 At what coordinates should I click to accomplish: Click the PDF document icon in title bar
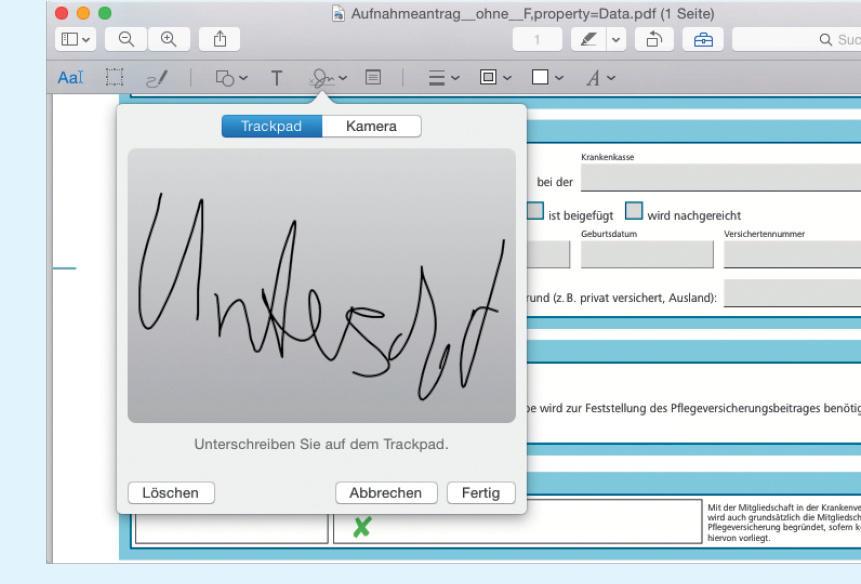pos(338,13)
